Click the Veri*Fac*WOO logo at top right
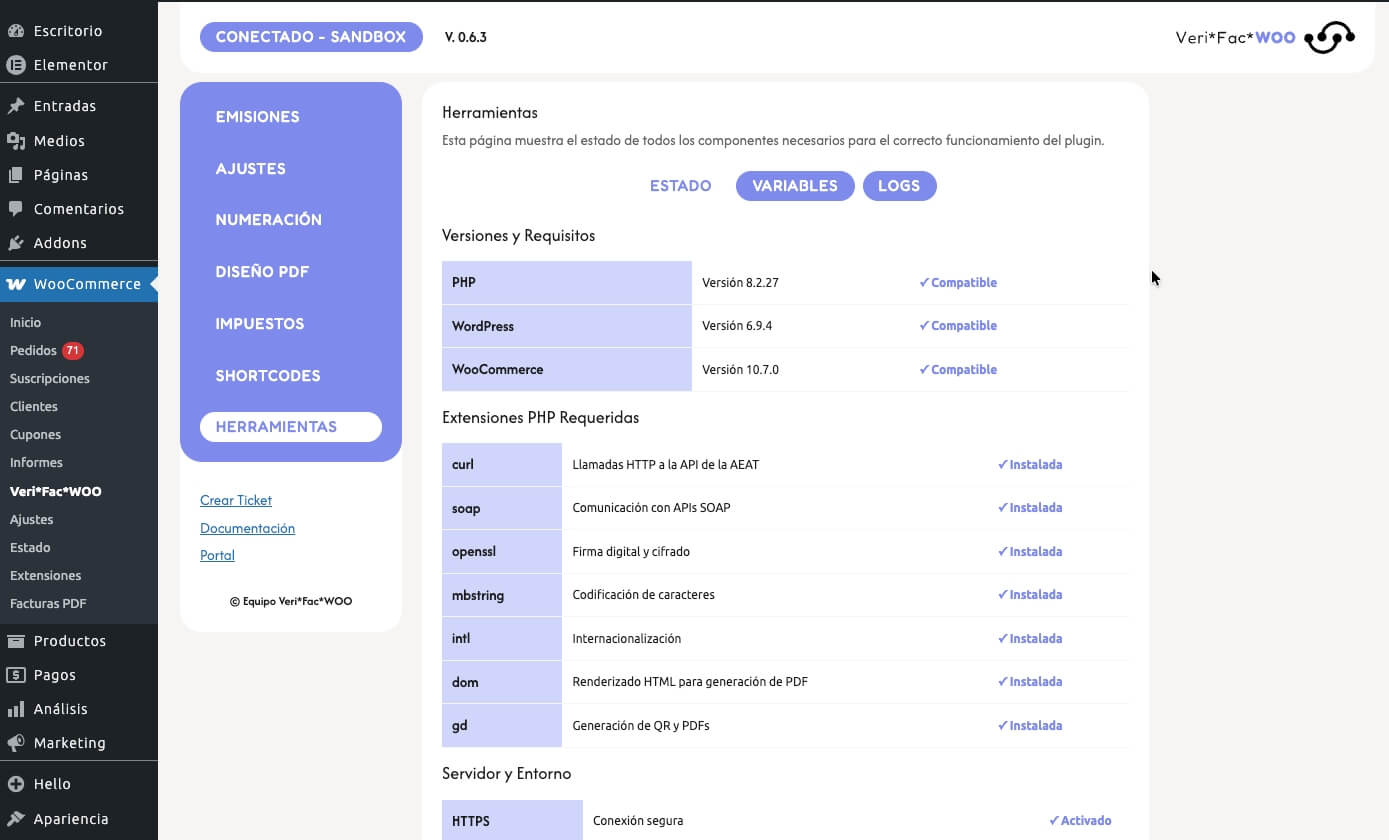Image resolution: width=1389 pixels, height=840 pixels. click(1265, 38)
